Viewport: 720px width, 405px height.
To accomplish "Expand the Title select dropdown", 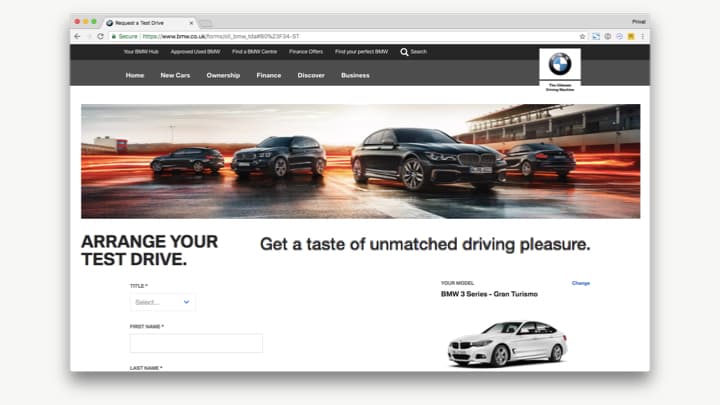I will point(163,302).
